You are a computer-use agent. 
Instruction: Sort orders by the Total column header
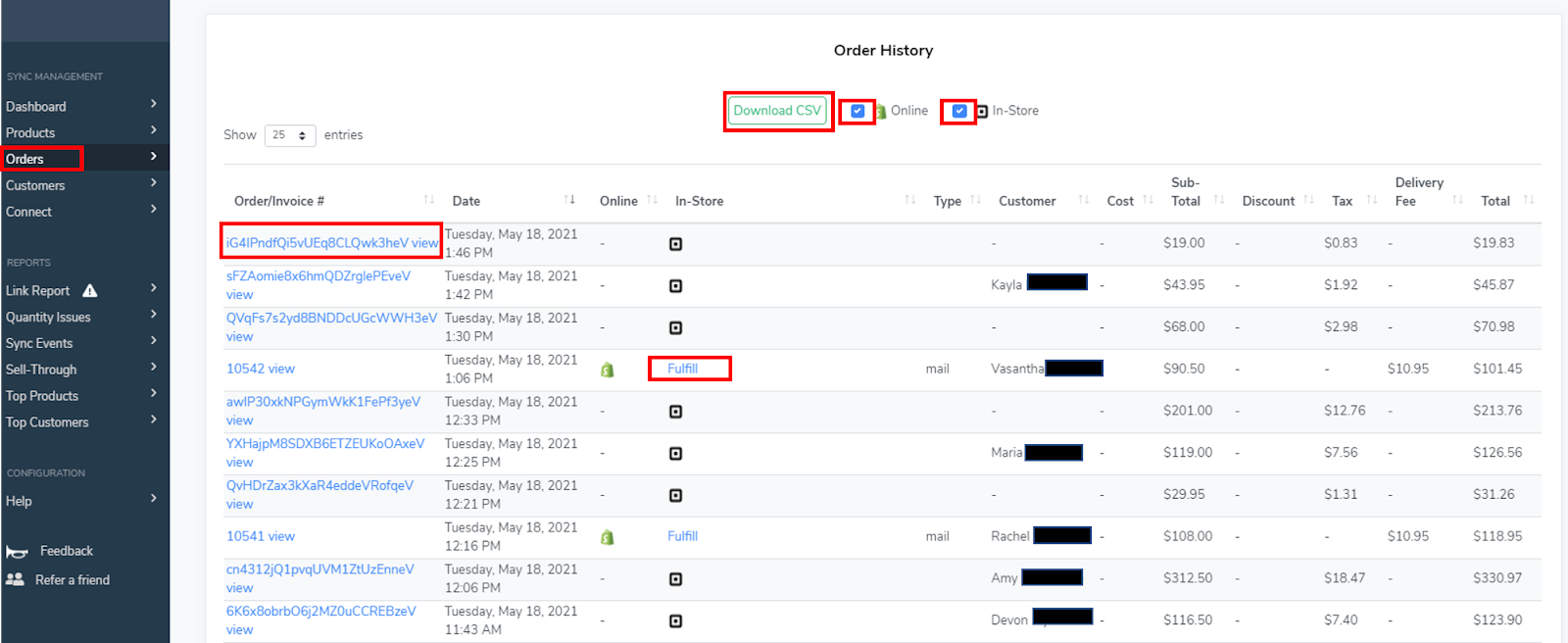tap(1494, 201)
